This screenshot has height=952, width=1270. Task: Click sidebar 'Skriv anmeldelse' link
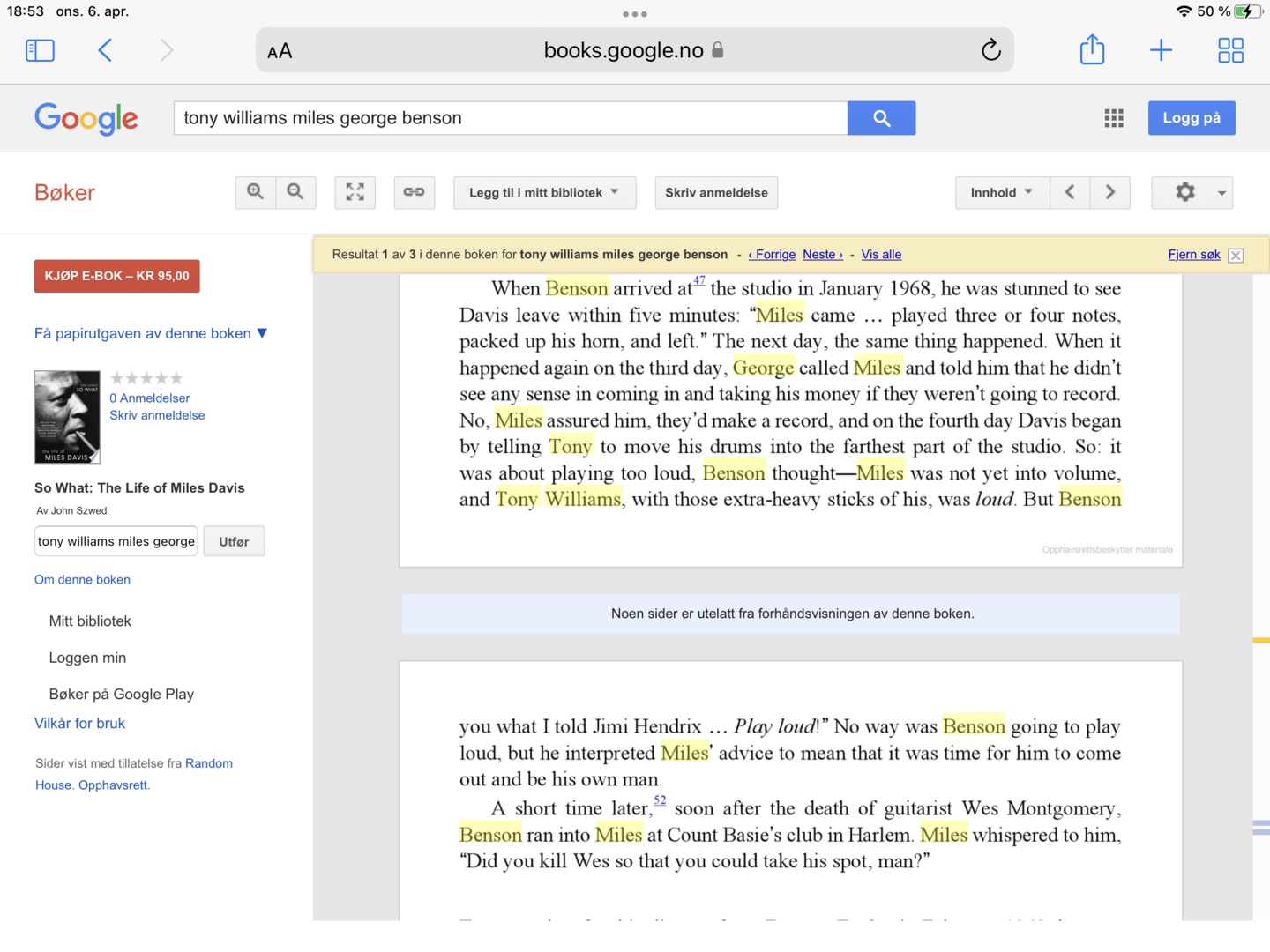157,415
